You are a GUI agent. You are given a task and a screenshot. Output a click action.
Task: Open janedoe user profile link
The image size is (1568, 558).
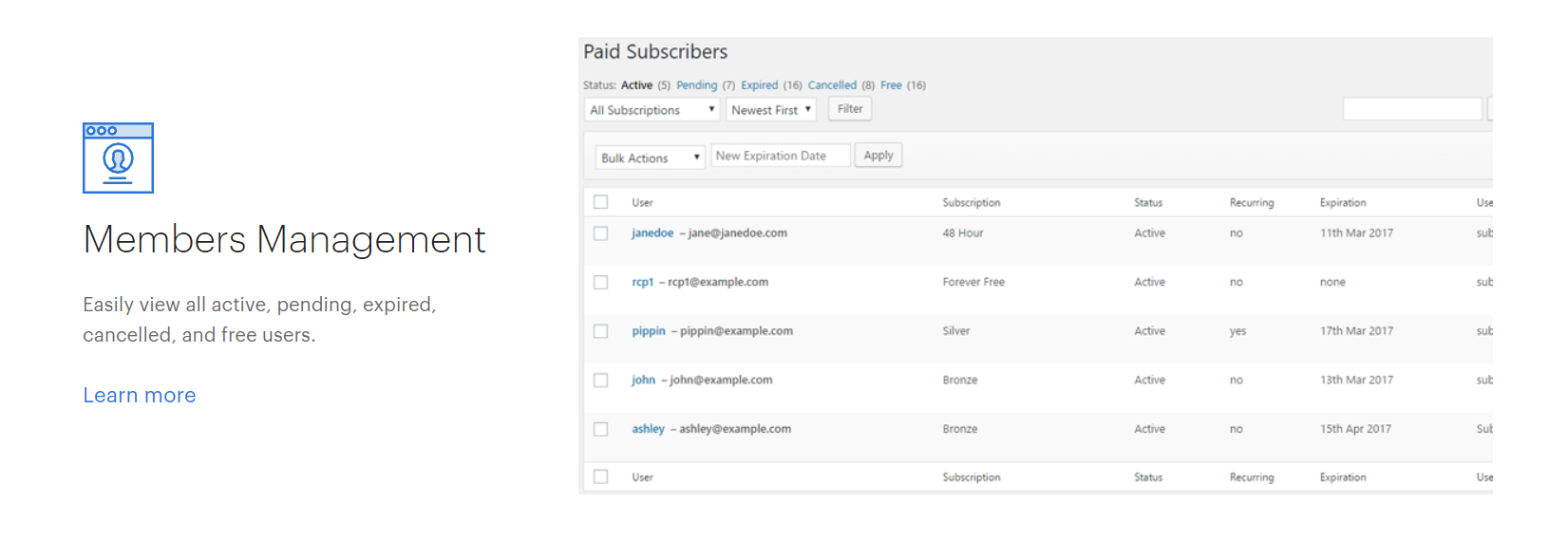coord(652,233)
